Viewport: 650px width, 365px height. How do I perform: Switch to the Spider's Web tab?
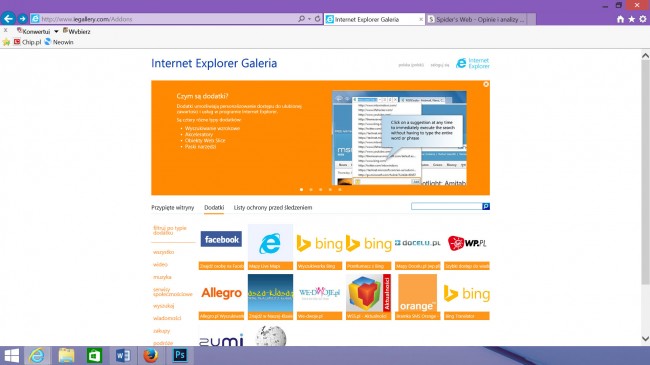point(476,19)
